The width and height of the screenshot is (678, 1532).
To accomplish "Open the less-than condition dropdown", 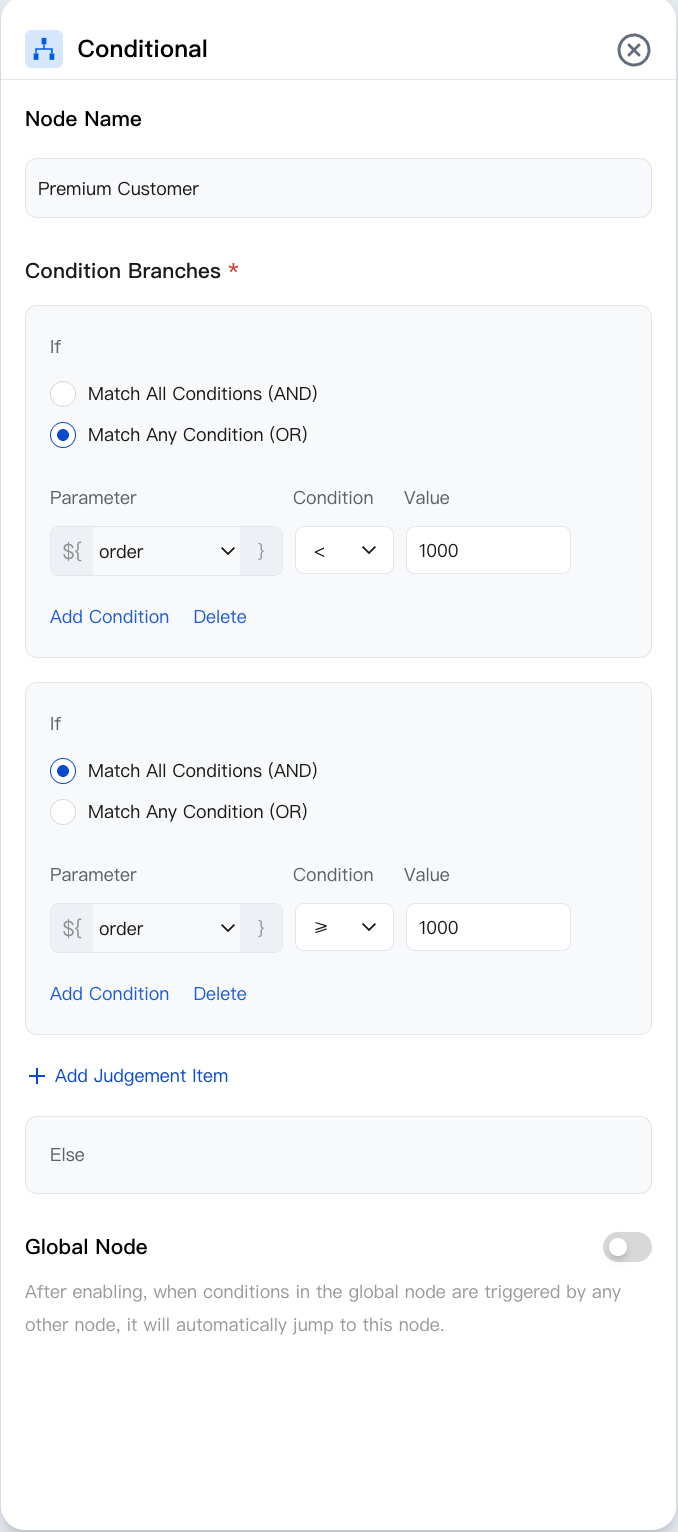I will tap(344, 551).
